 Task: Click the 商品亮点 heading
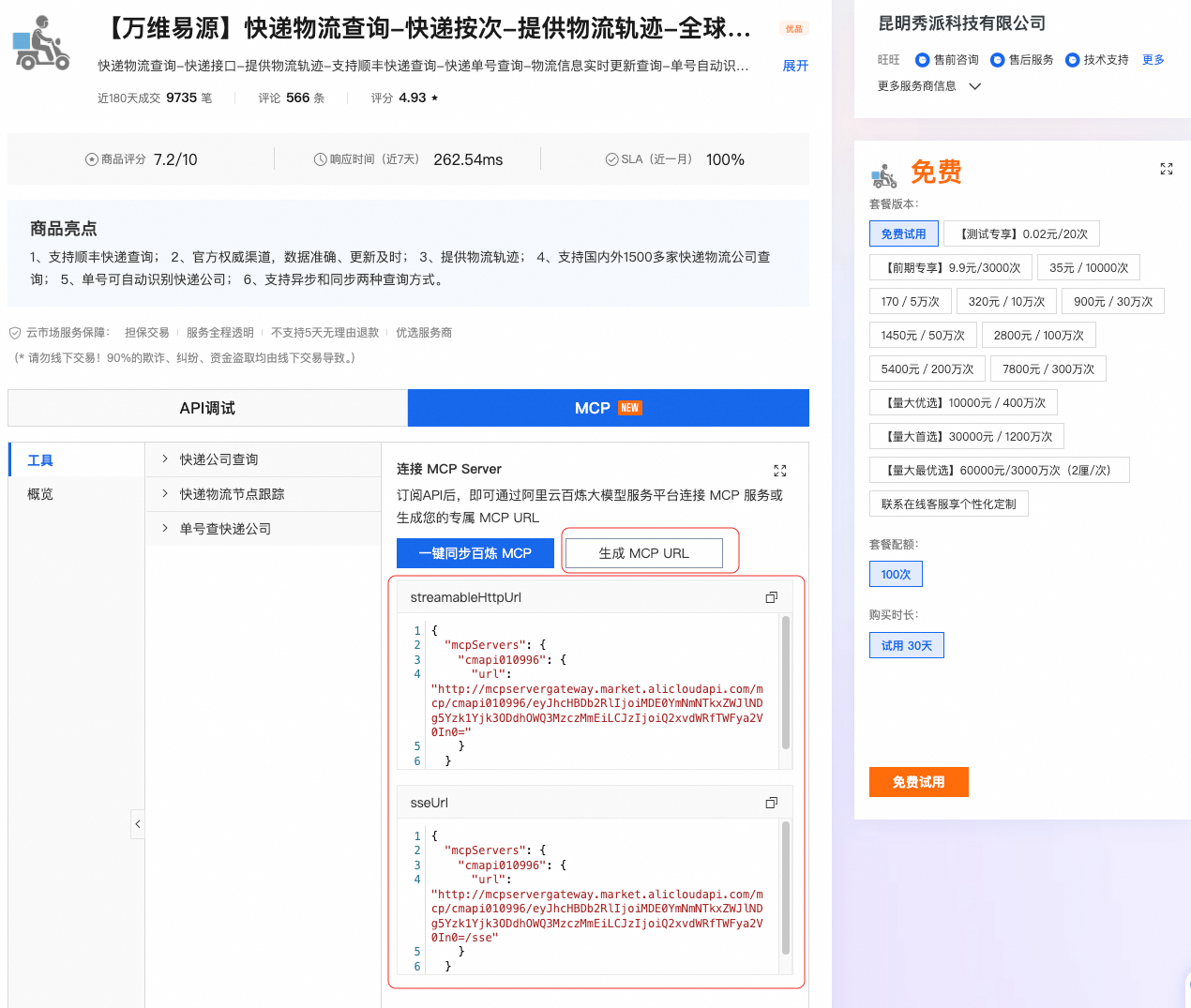pyautogui.click(x=64, y=229)
